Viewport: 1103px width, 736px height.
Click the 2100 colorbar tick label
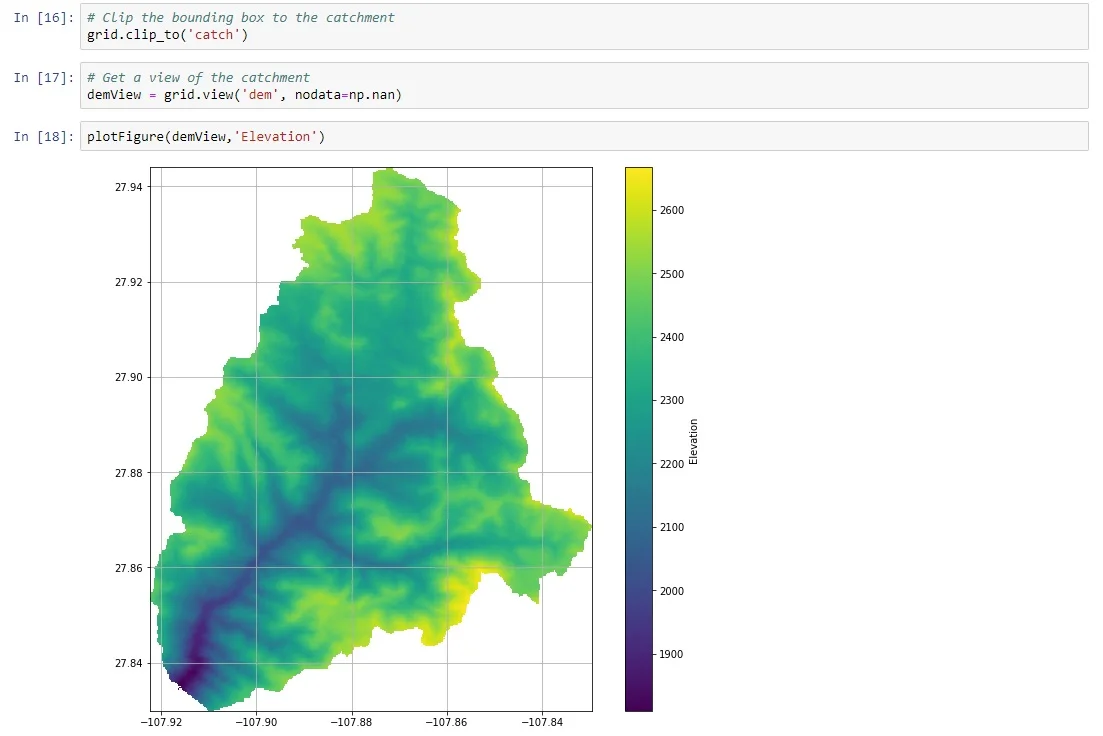coord(672,527)
